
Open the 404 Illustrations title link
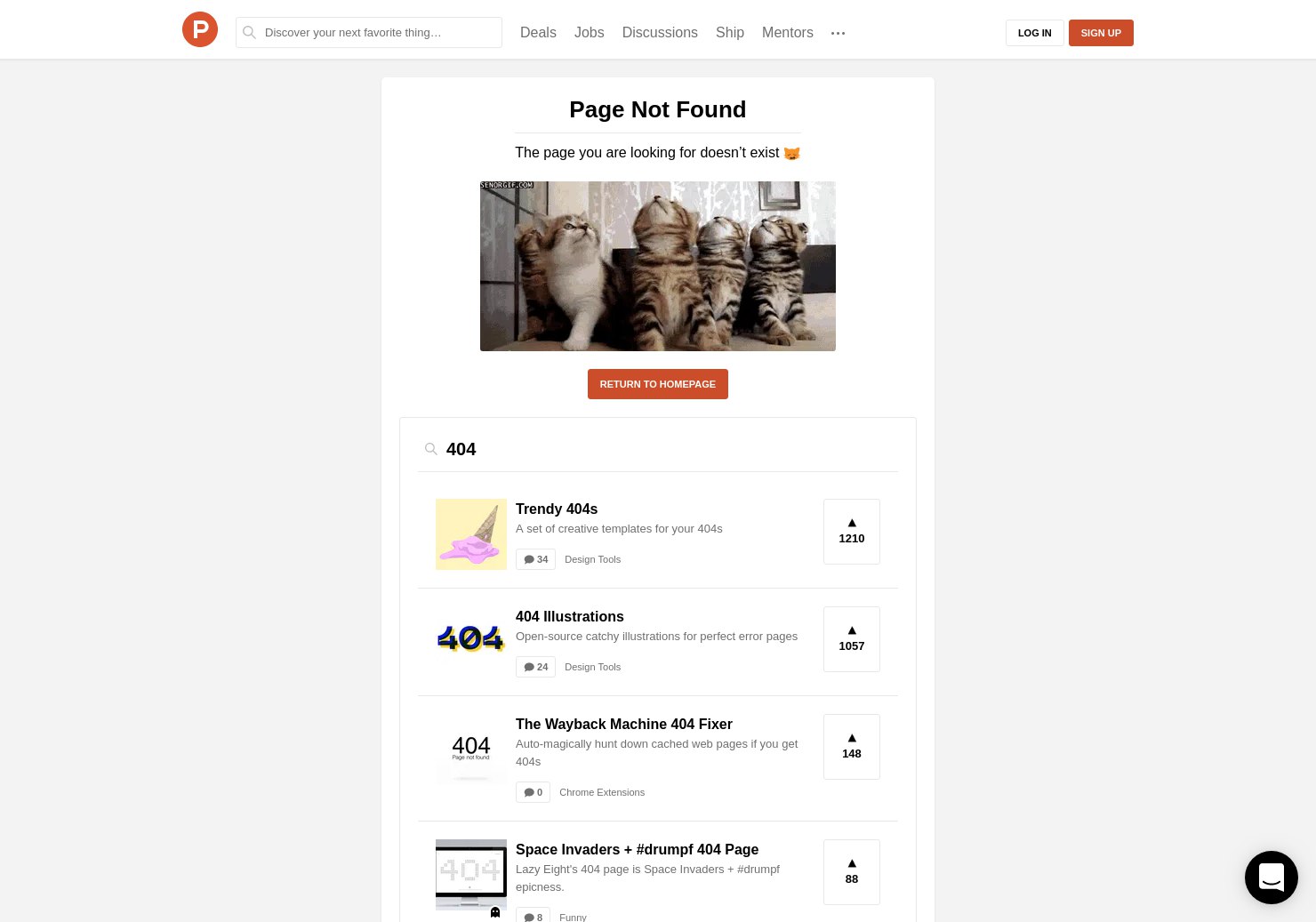570,616
